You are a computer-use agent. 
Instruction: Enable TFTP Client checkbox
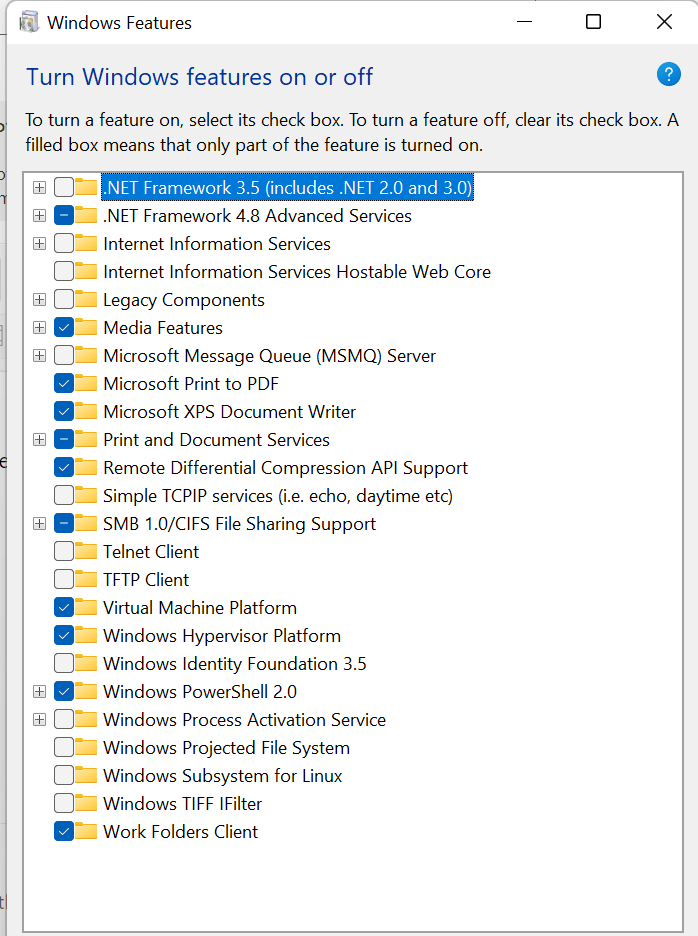(64, 580)
